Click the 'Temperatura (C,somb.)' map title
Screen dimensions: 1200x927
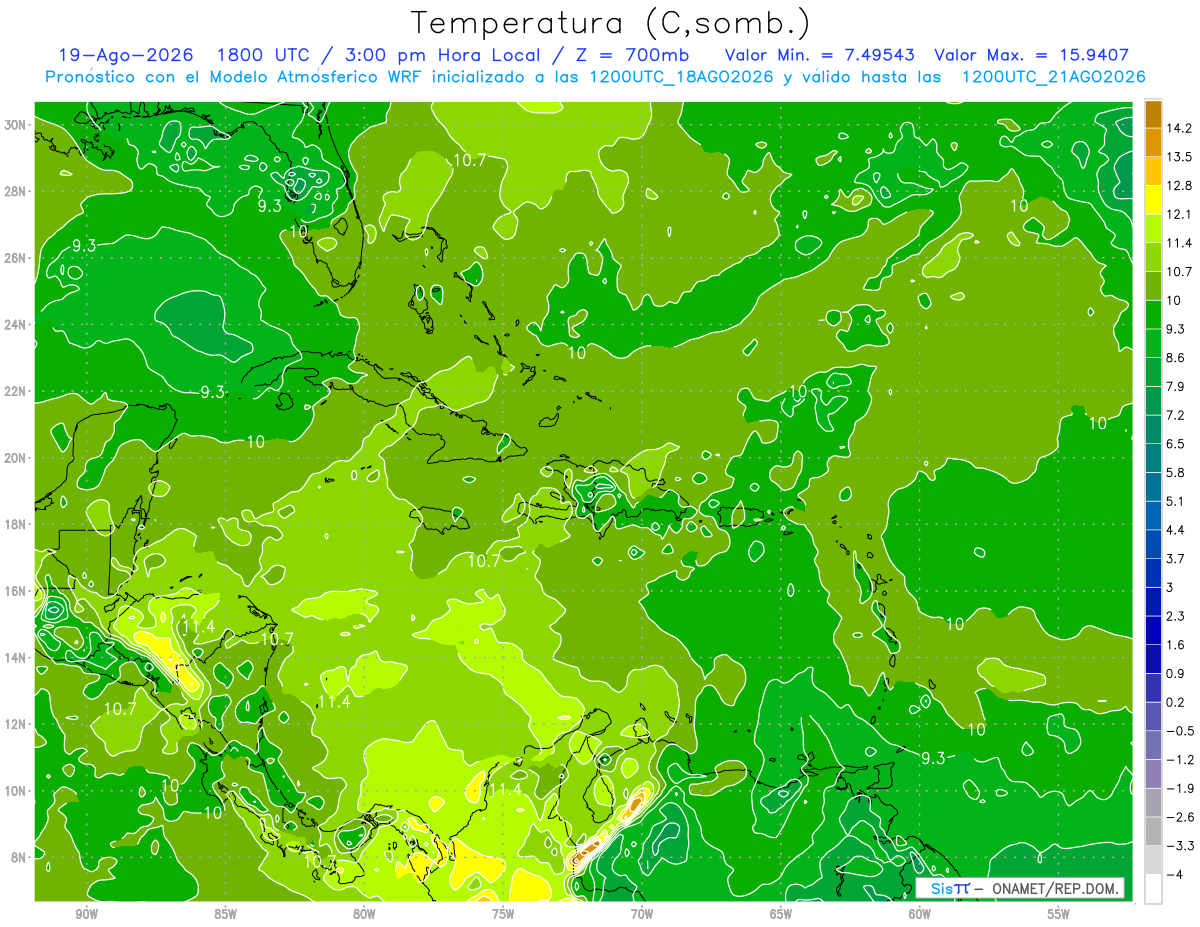(x=611, y=23)
